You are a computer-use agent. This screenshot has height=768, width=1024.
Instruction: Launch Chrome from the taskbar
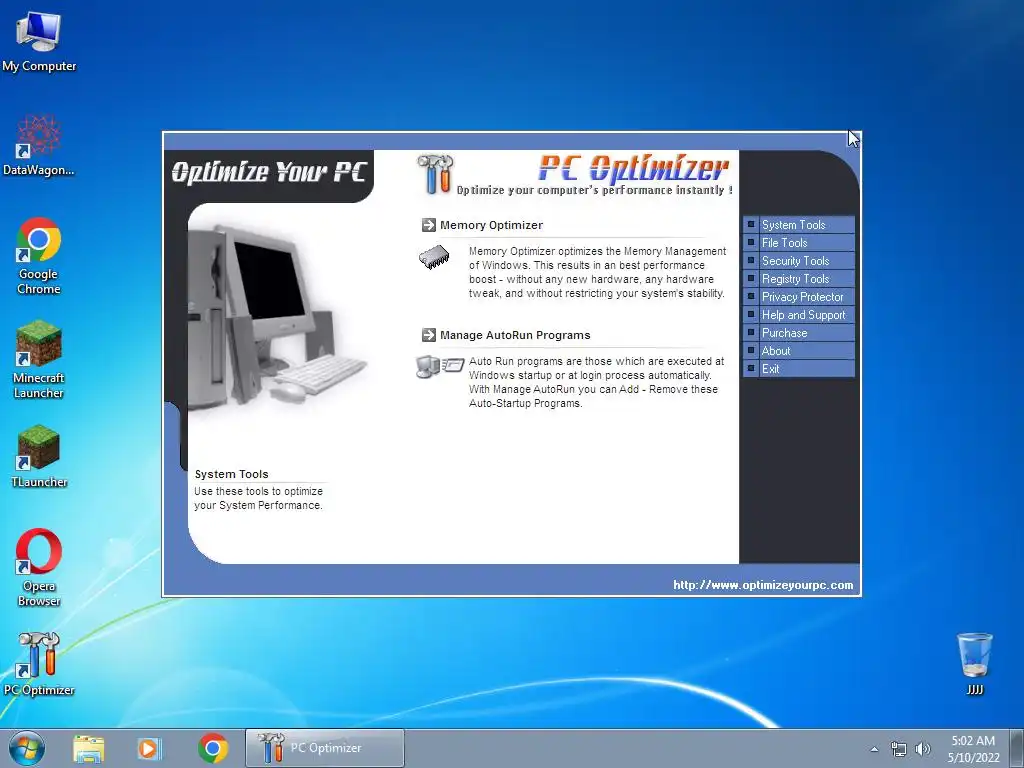(212, 748)
